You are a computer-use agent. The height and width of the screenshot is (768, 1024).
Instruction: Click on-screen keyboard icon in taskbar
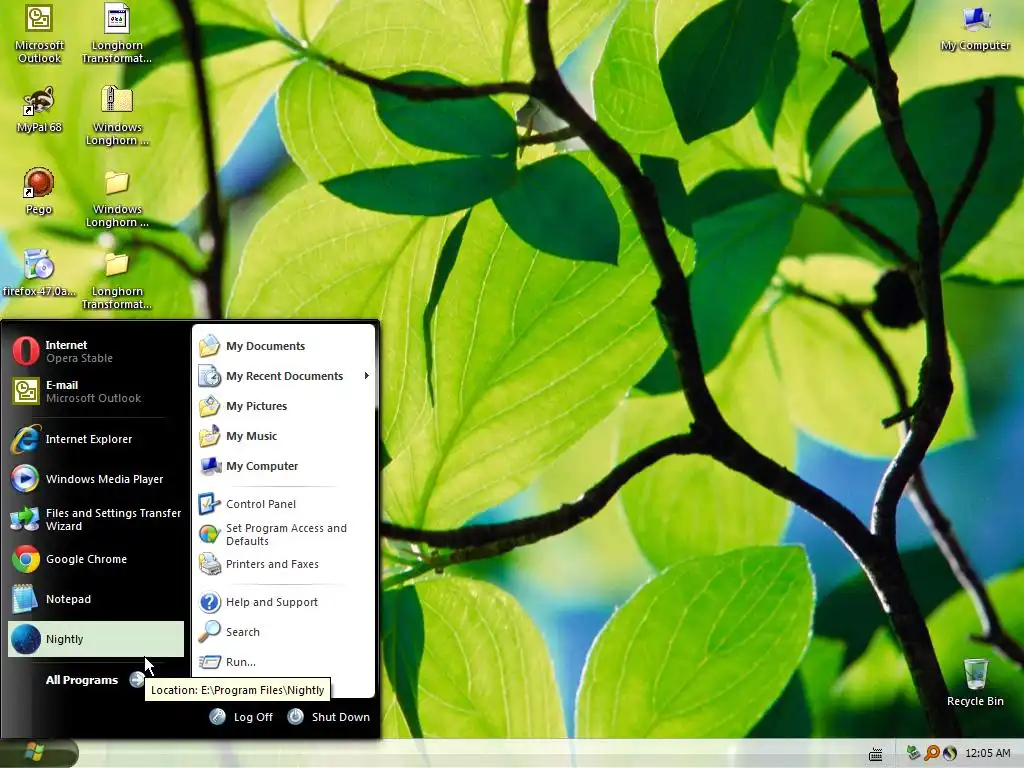[x=876, y=754]
